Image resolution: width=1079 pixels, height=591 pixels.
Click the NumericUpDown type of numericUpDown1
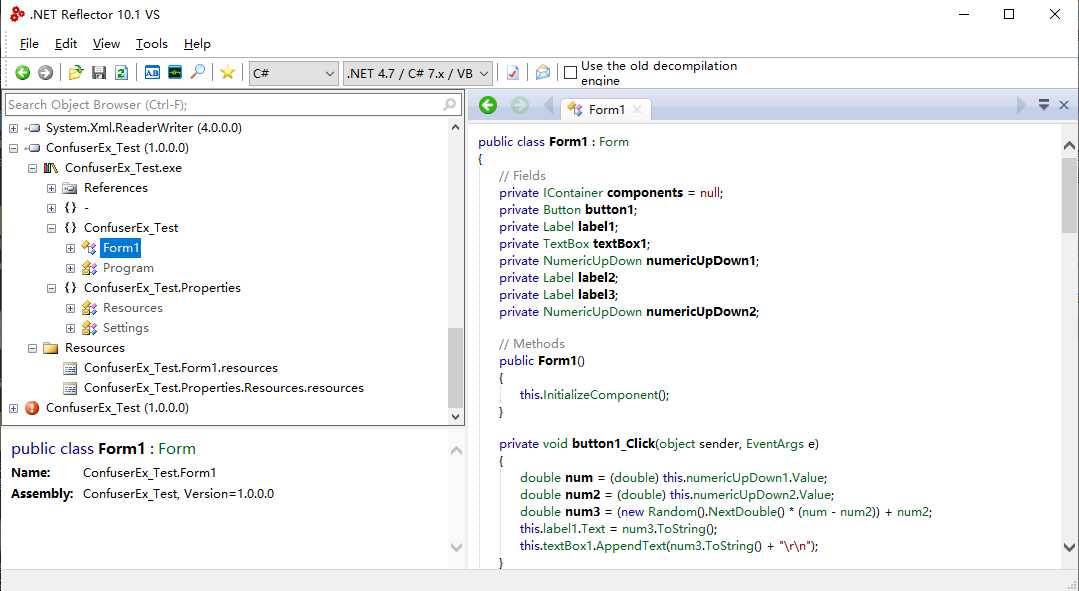(x=592, y=261)
